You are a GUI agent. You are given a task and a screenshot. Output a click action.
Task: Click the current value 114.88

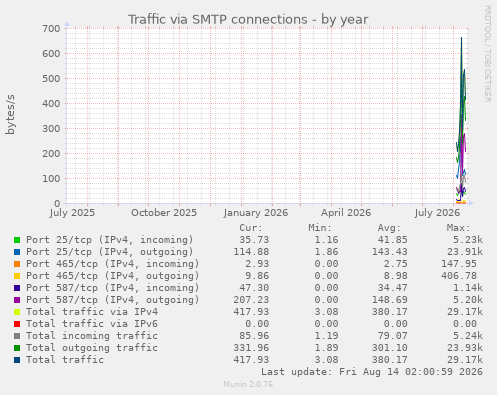(251, 252)
